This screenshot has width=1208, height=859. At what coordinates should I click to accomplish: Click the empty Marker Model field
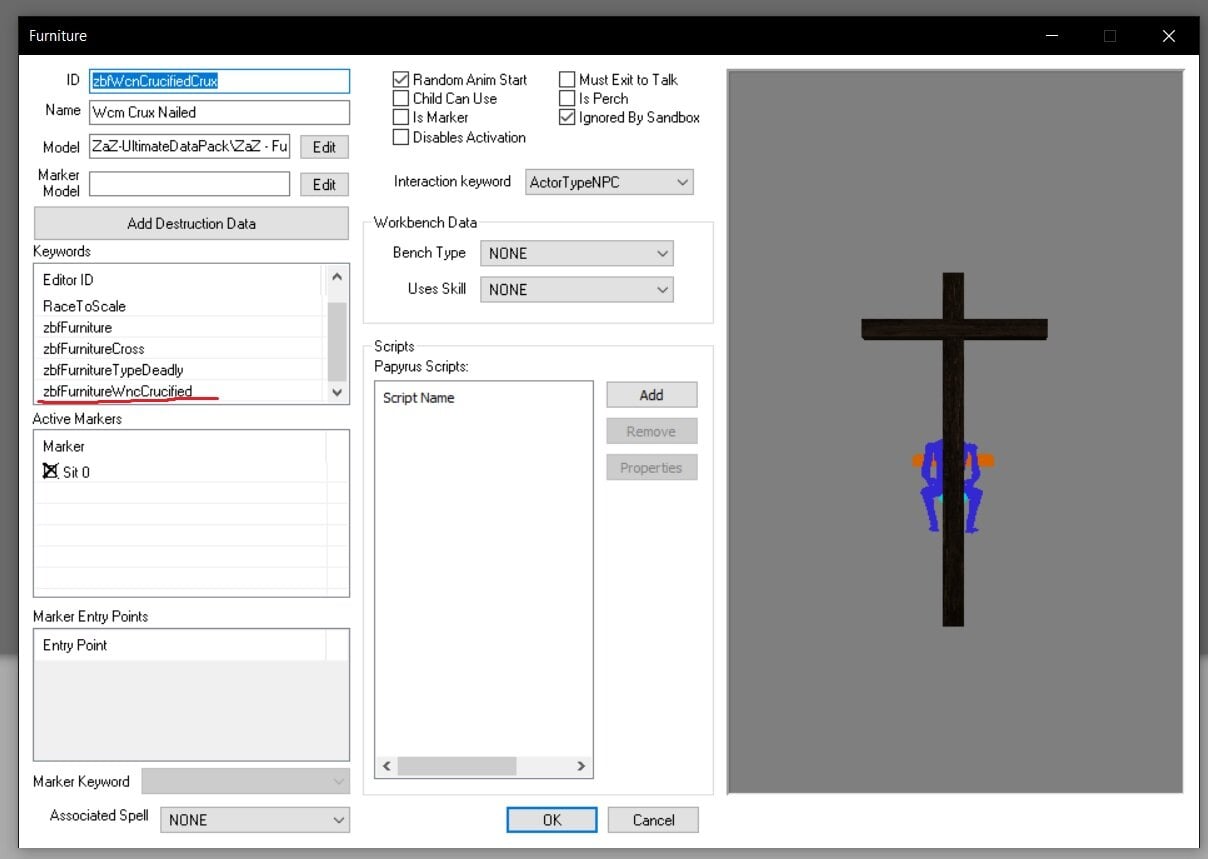[x=190, y=184]
